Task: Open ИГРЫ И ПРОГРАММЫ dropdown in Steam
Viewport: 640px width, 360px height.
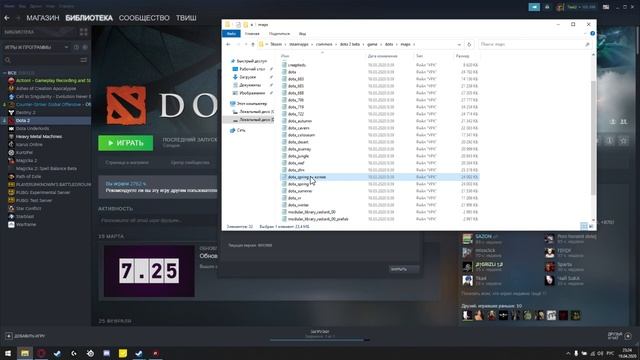Action: [67, 47]
